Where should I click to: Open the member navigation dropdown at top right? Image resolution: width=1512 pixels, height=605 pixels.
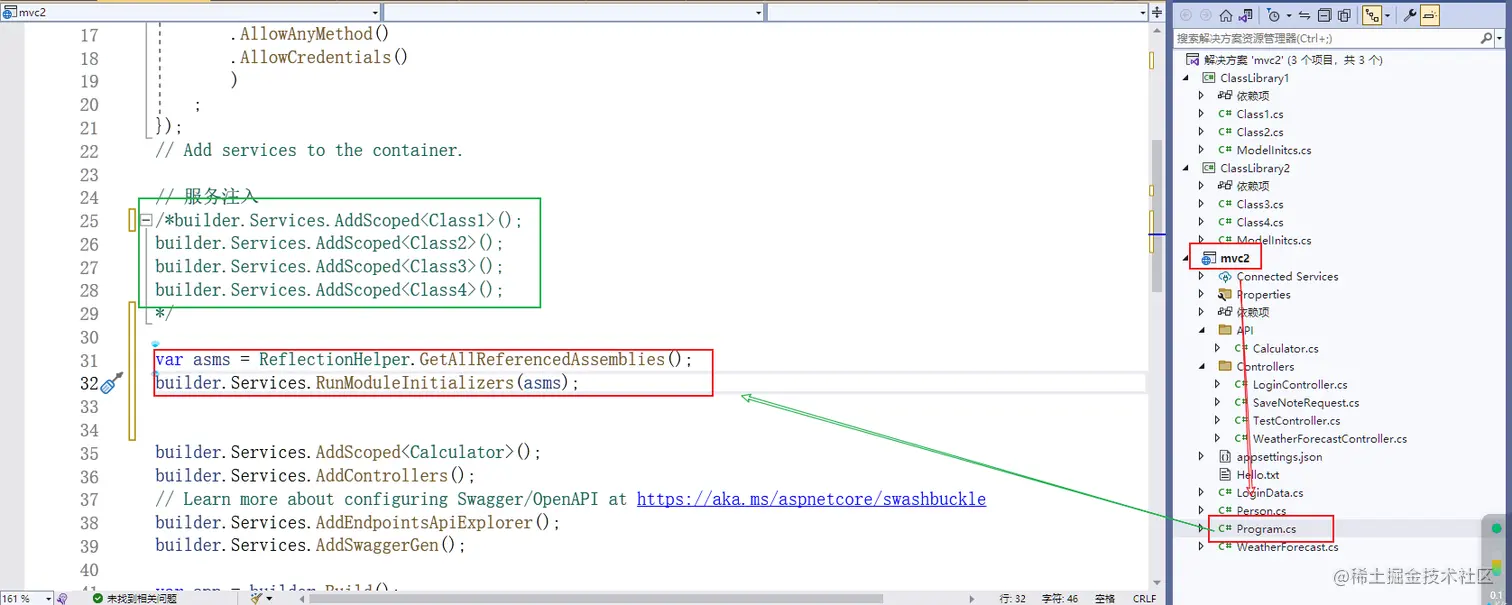tap(957, 12)
